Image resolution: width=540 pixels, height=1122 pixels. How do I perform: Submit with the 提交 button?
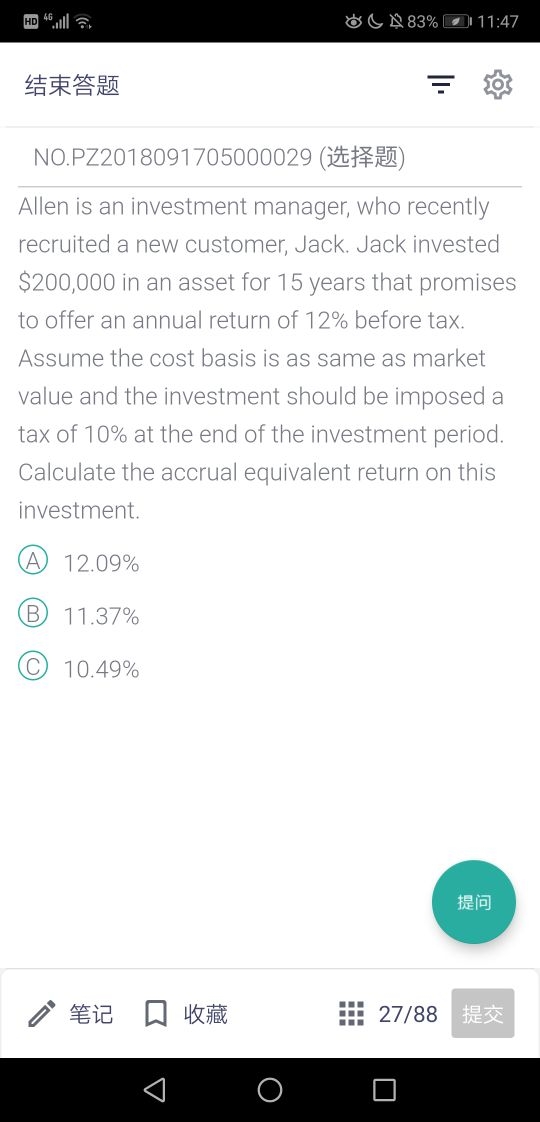(483, 1013)
